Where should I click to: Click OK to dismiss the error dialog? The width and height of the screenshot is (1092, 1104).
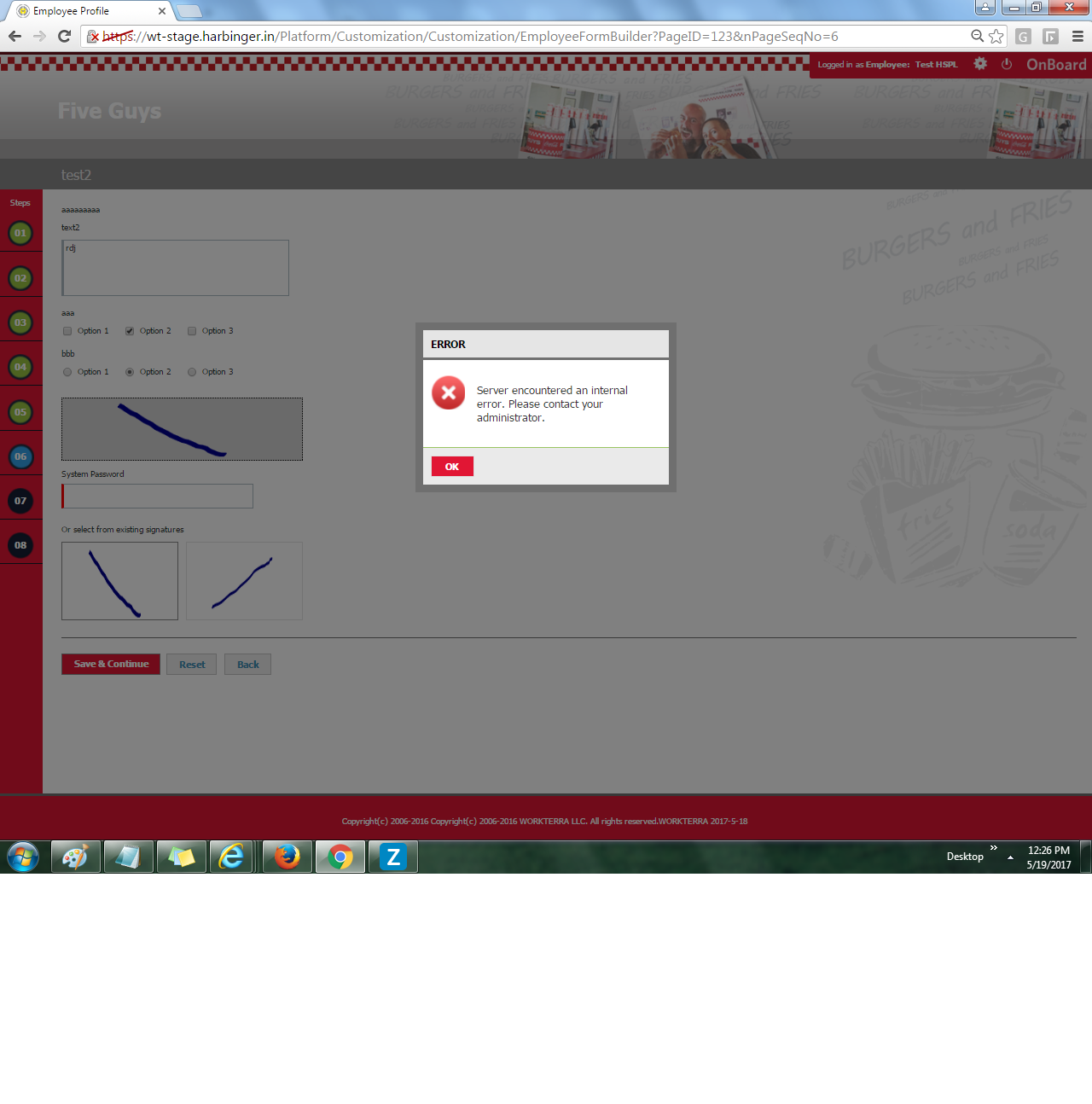[x=452, y=466]
